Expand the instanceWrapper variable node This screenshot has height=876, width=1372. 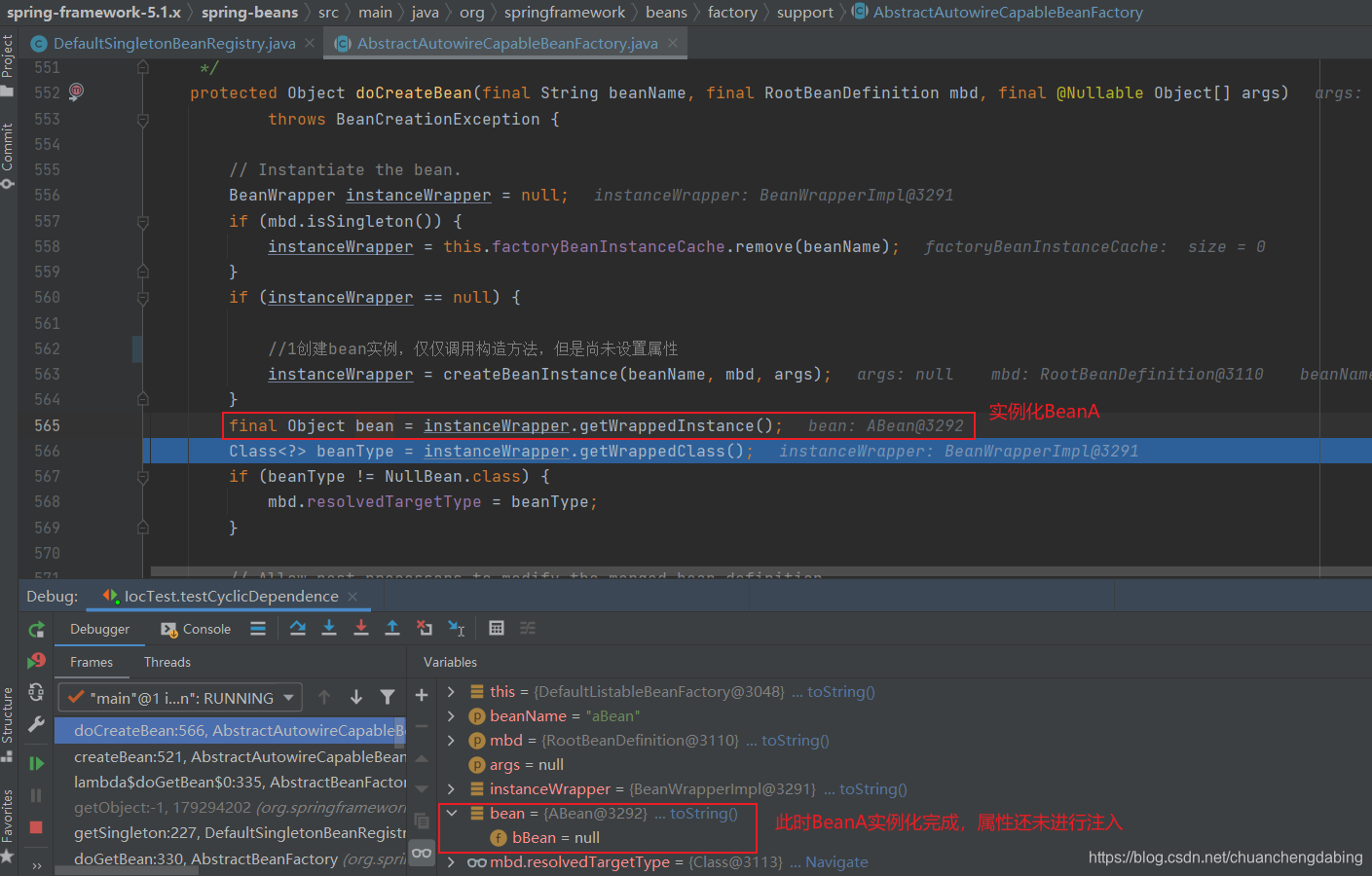(451, 789)
